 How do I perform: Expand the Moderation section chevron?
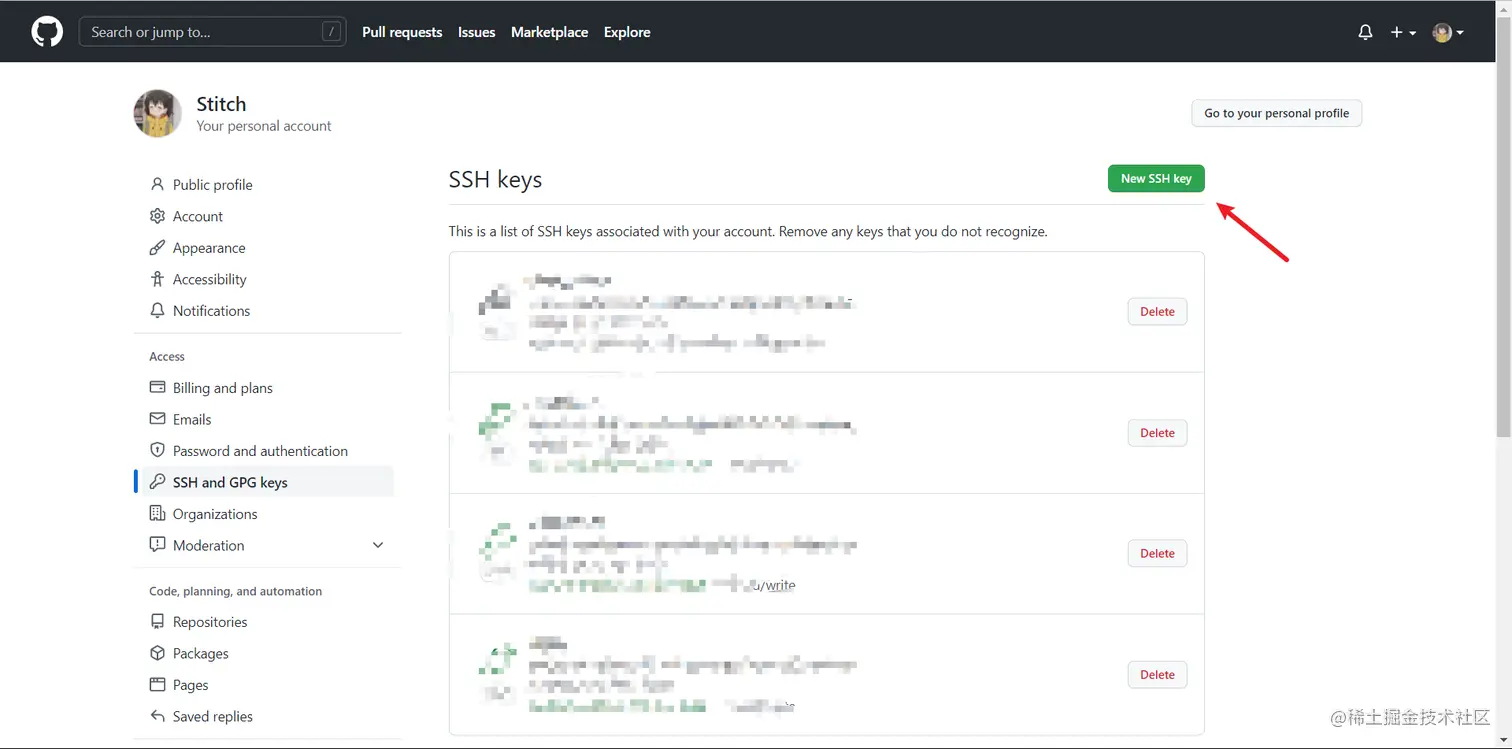click(378, 545)
